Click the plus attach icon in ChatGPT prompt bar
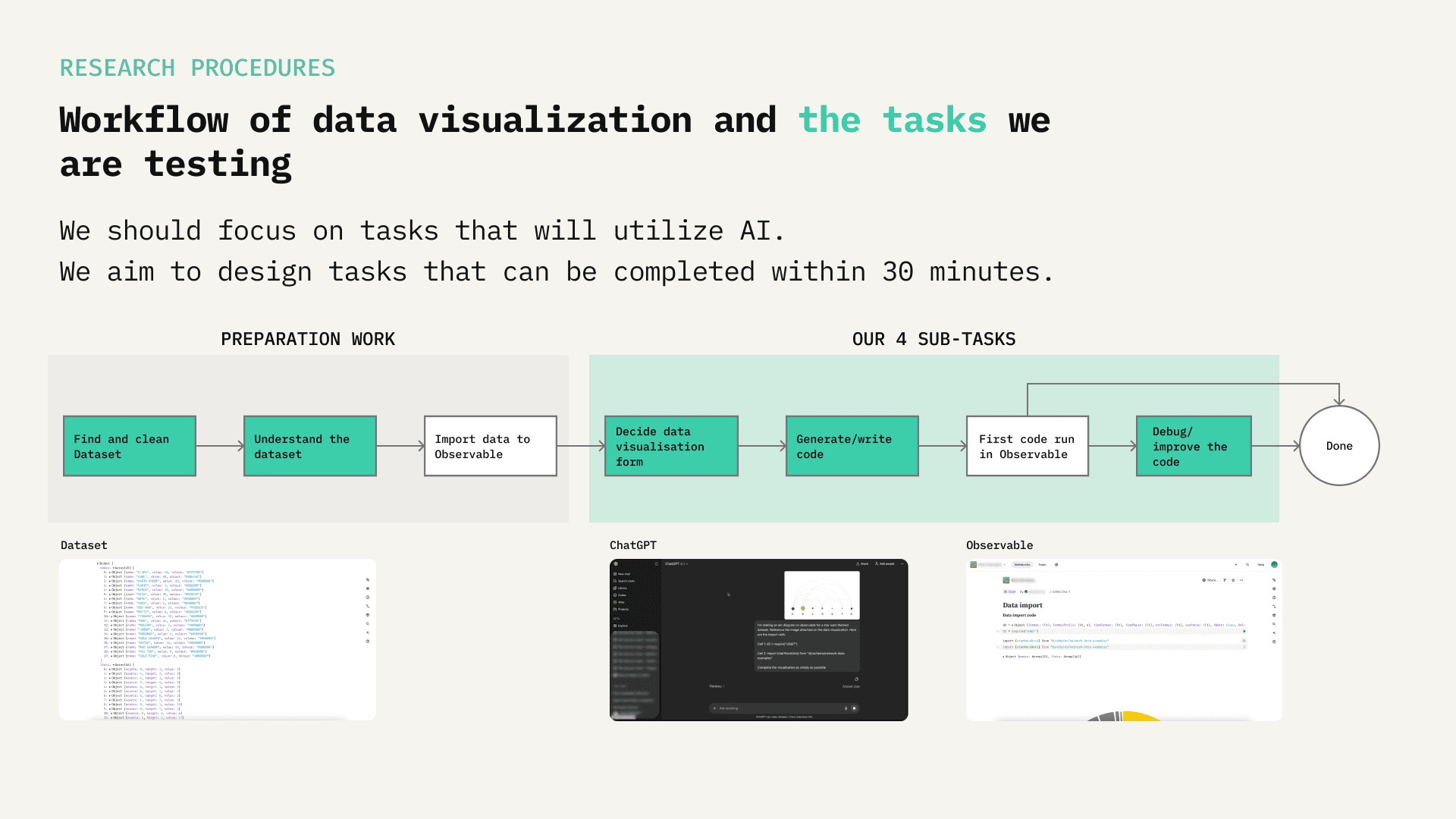The width and height of the screenshot is (1456, 819). coord(714,708)
